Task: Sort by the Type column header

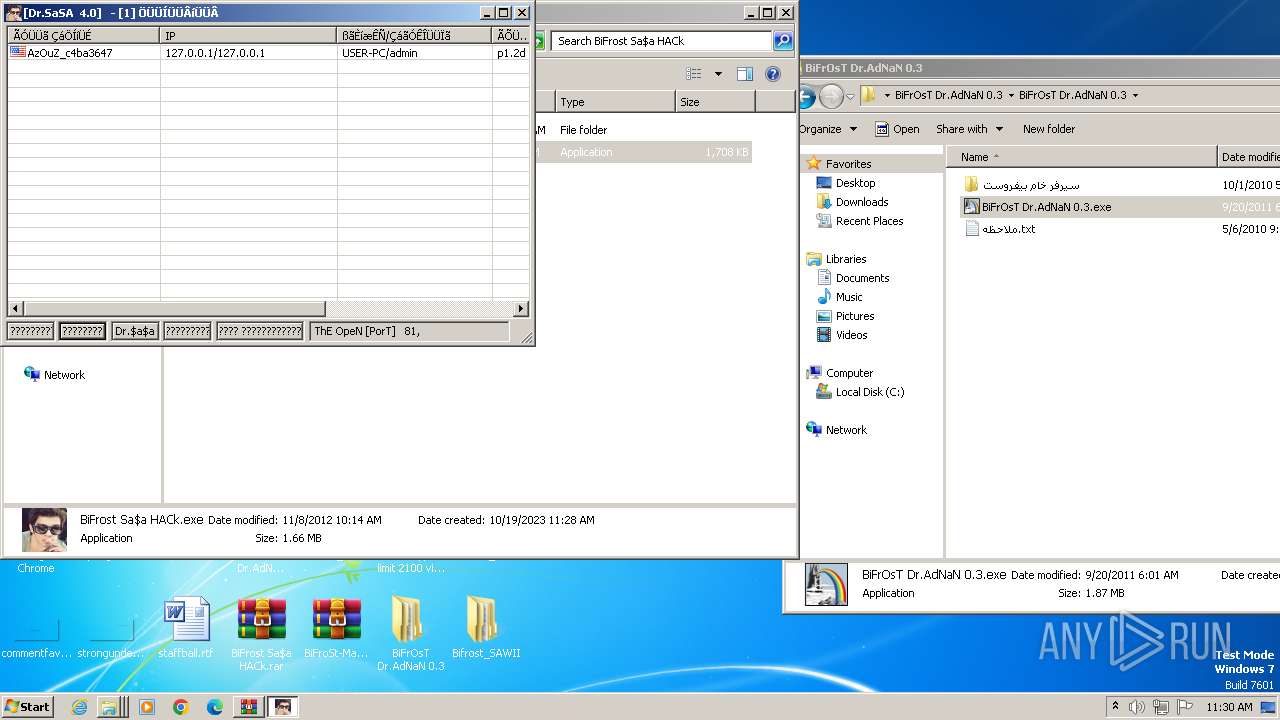Action: click(x=615, y=102)
